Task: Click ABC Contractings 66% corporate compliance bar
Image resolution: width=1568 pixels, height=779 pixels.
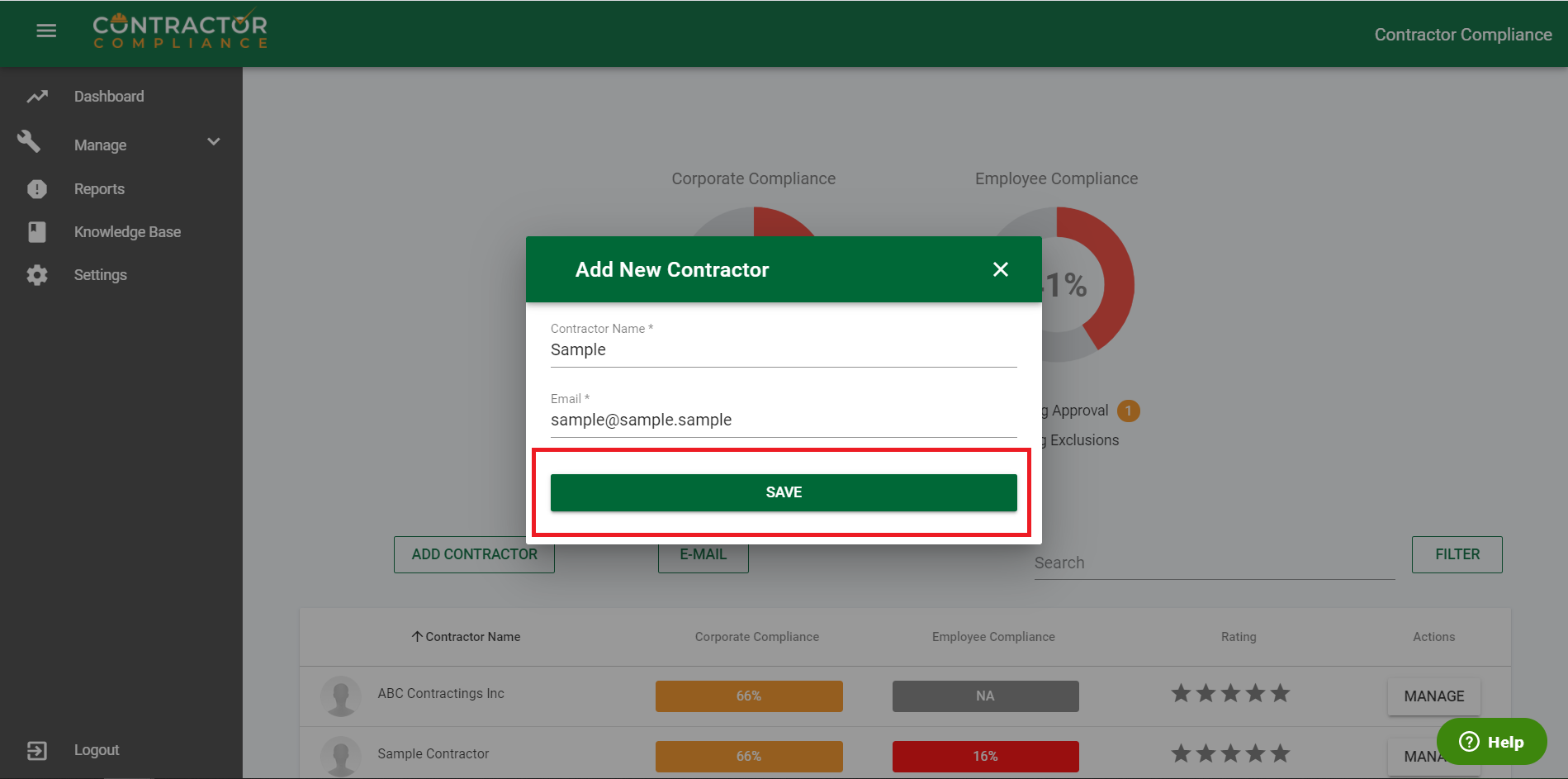Action: tap(749, 696)
